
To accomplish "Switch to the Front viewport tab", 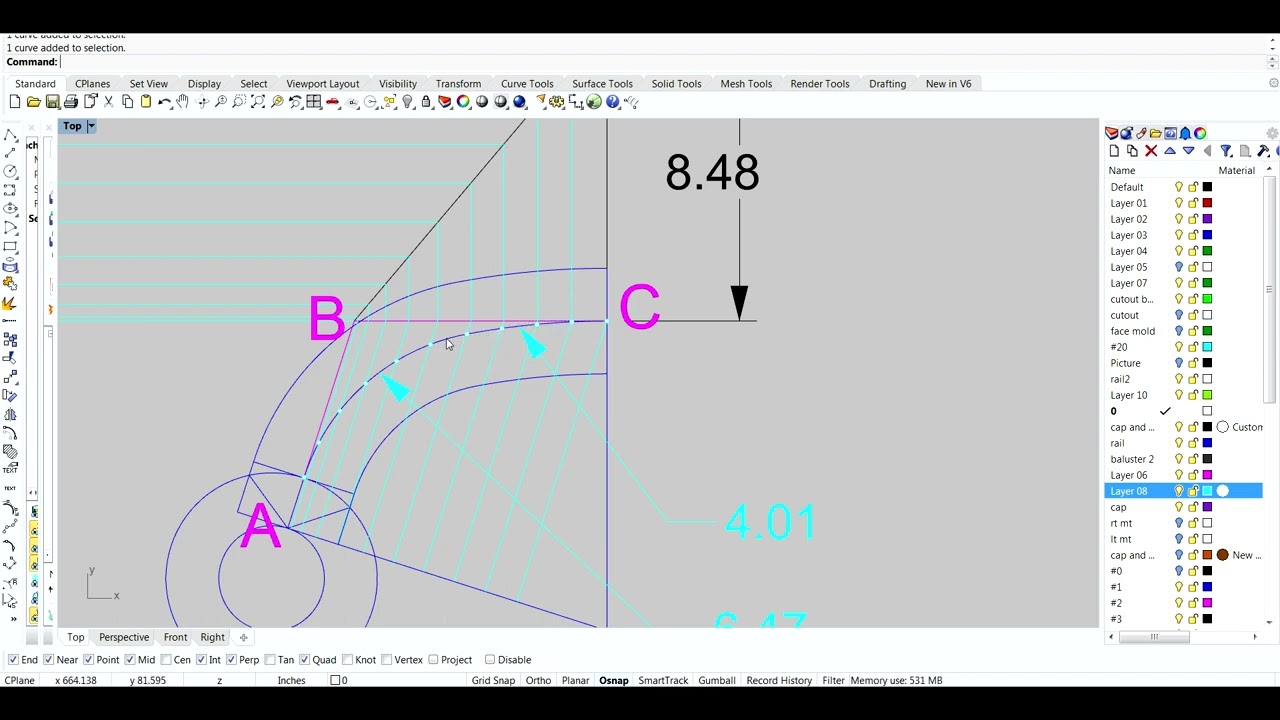I will [175, 637].
